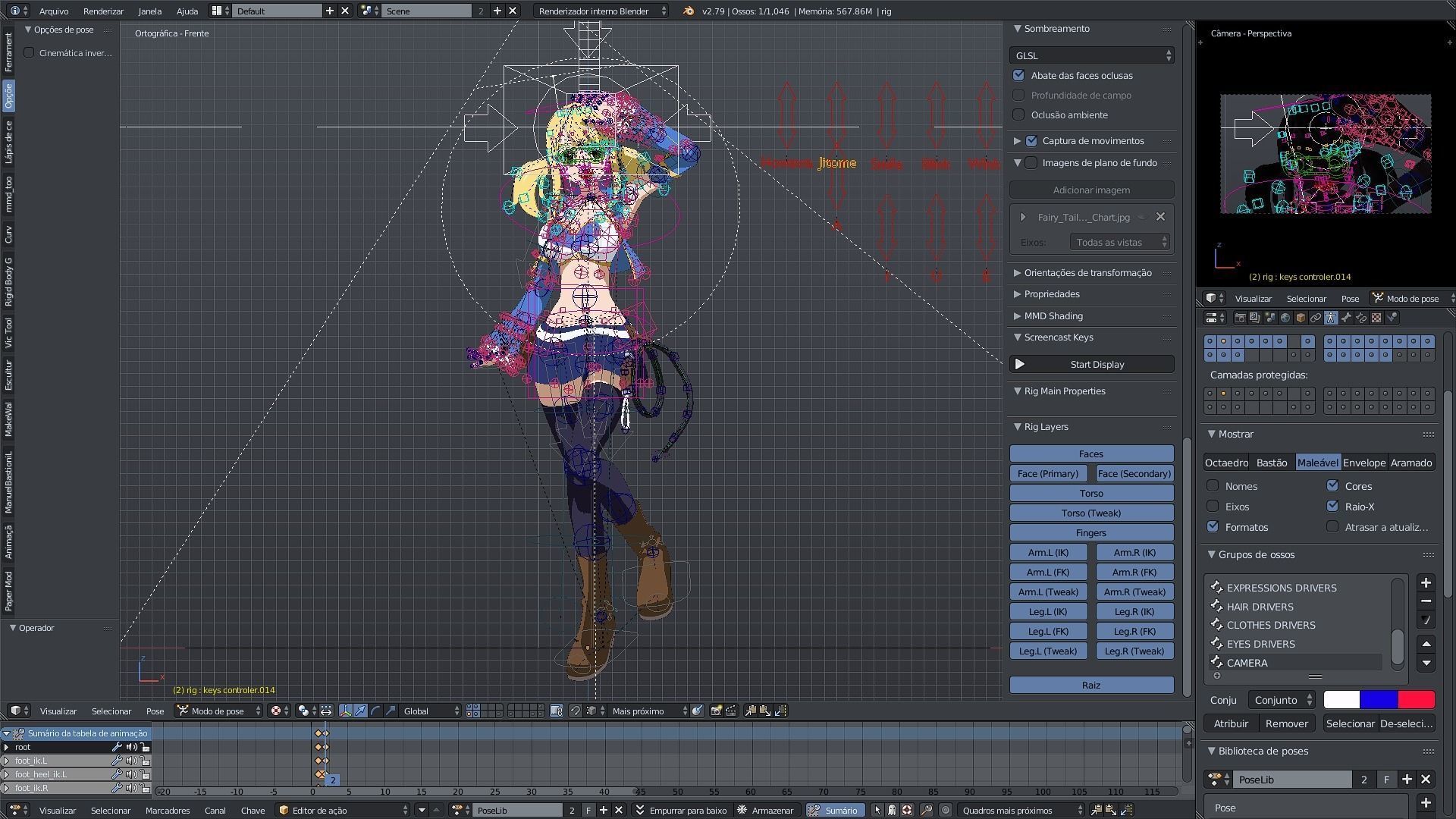
Task: Toggle Captura de movimentos checkbox
Action: pos(1031,140)
